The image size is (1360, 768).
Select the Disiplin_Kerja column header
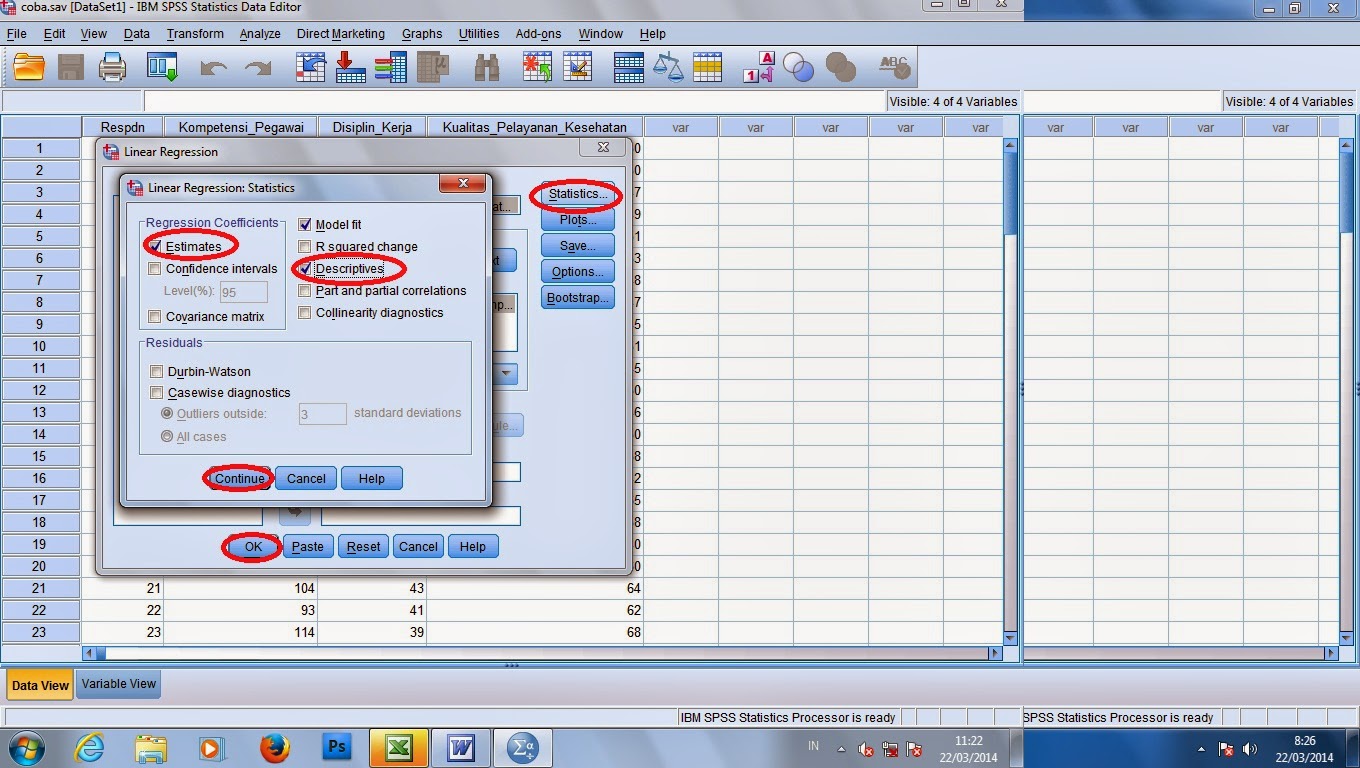(372, 127)
